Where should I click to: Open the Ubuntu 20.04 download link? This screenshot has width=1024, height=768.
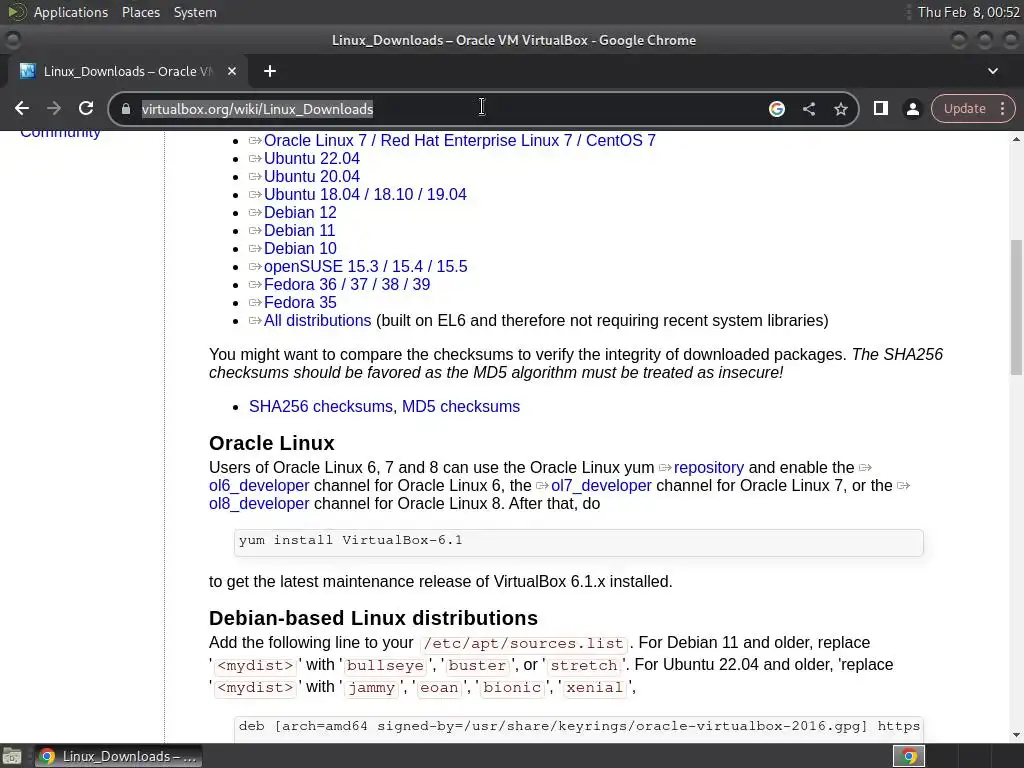tap(312, 176)
